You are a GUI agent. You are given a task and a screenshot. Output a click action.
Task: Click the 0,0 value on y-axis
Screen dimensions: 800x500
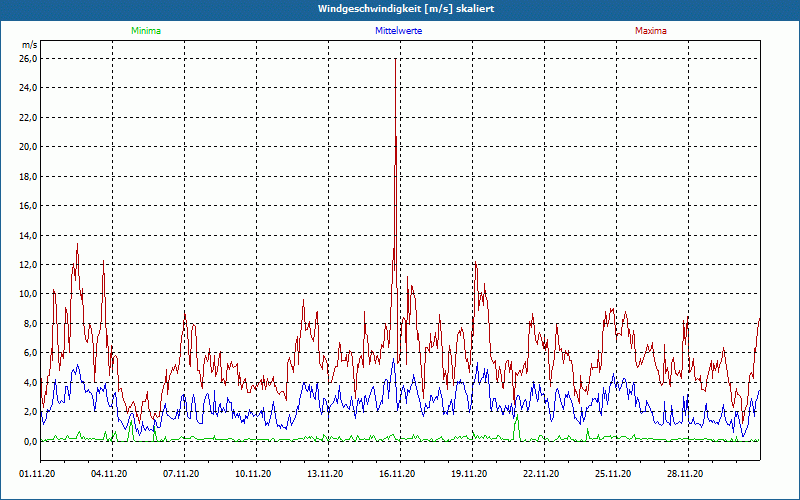point(30,441)
